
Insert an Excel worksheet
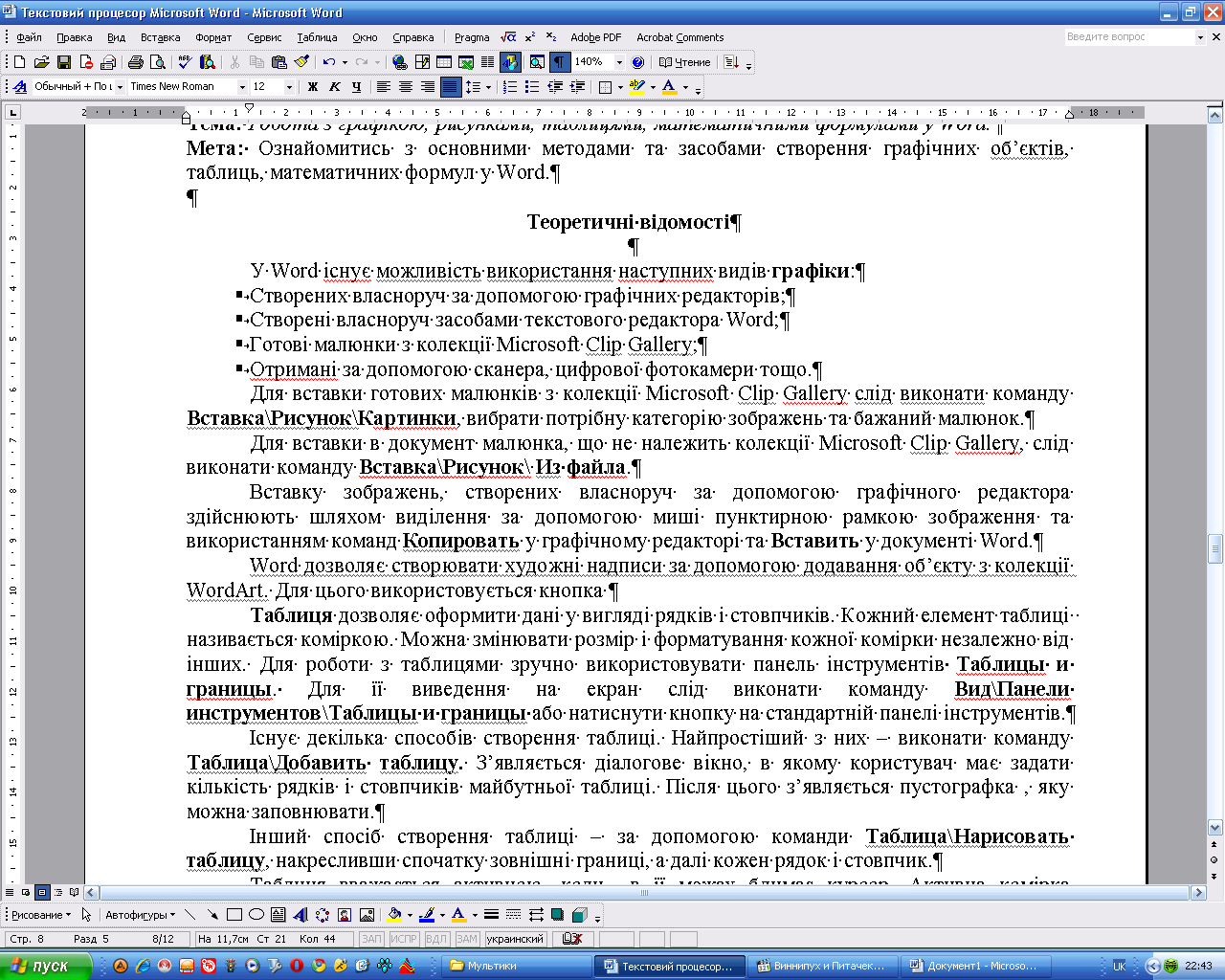point(466,62)
